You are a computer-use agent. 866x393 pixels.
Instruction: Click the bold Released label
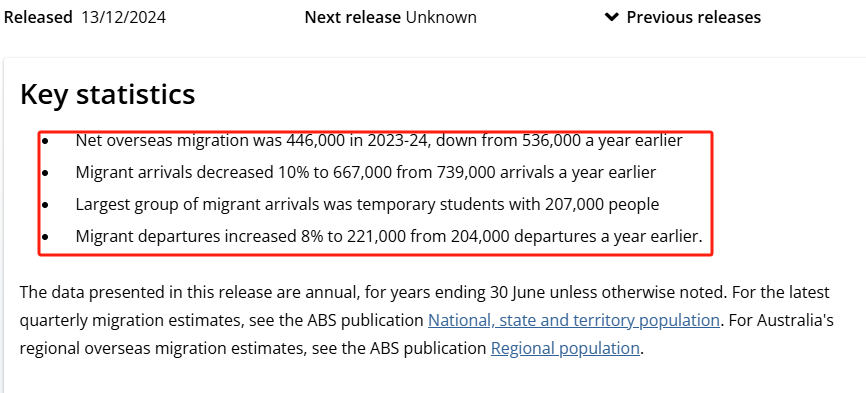pyautogui.click(x=38, y=17)
